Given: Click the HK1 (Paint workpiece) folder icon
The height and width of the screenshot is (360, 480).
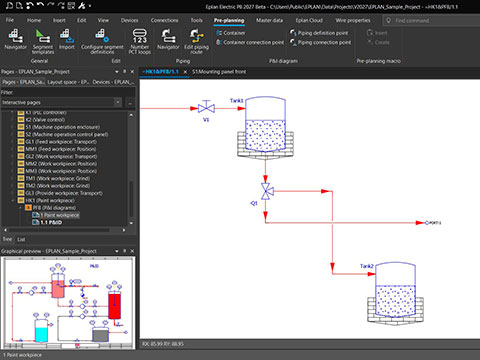Looking at the screenshot, I should 21,200.
